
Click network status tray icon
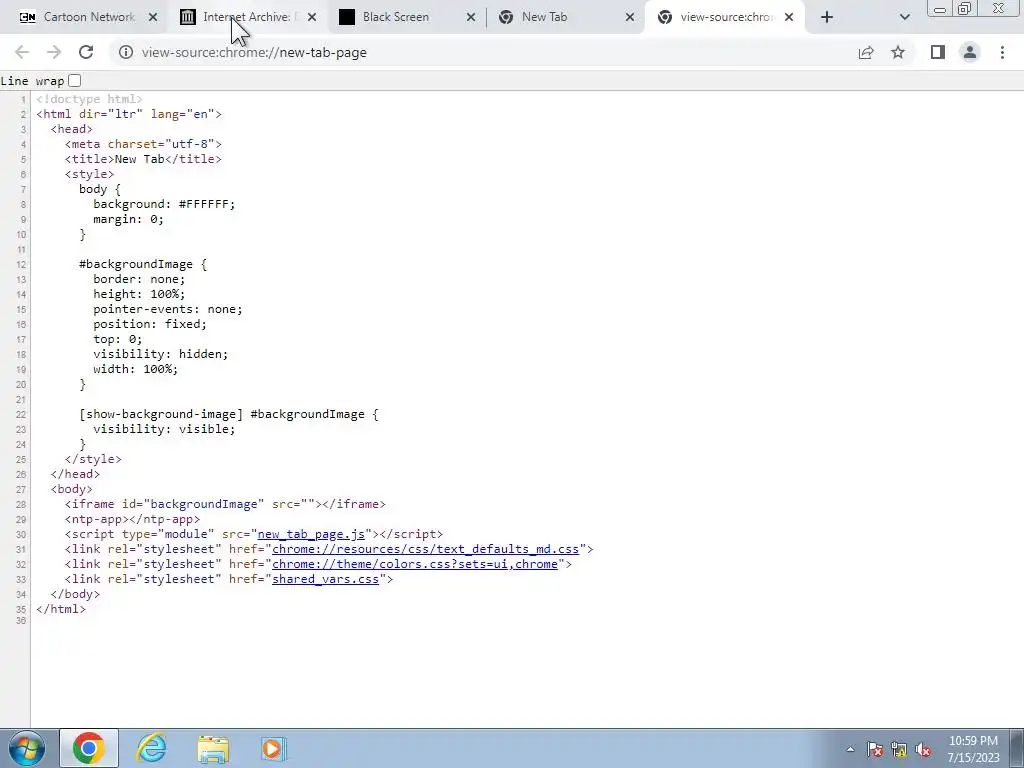coord(899,750)
